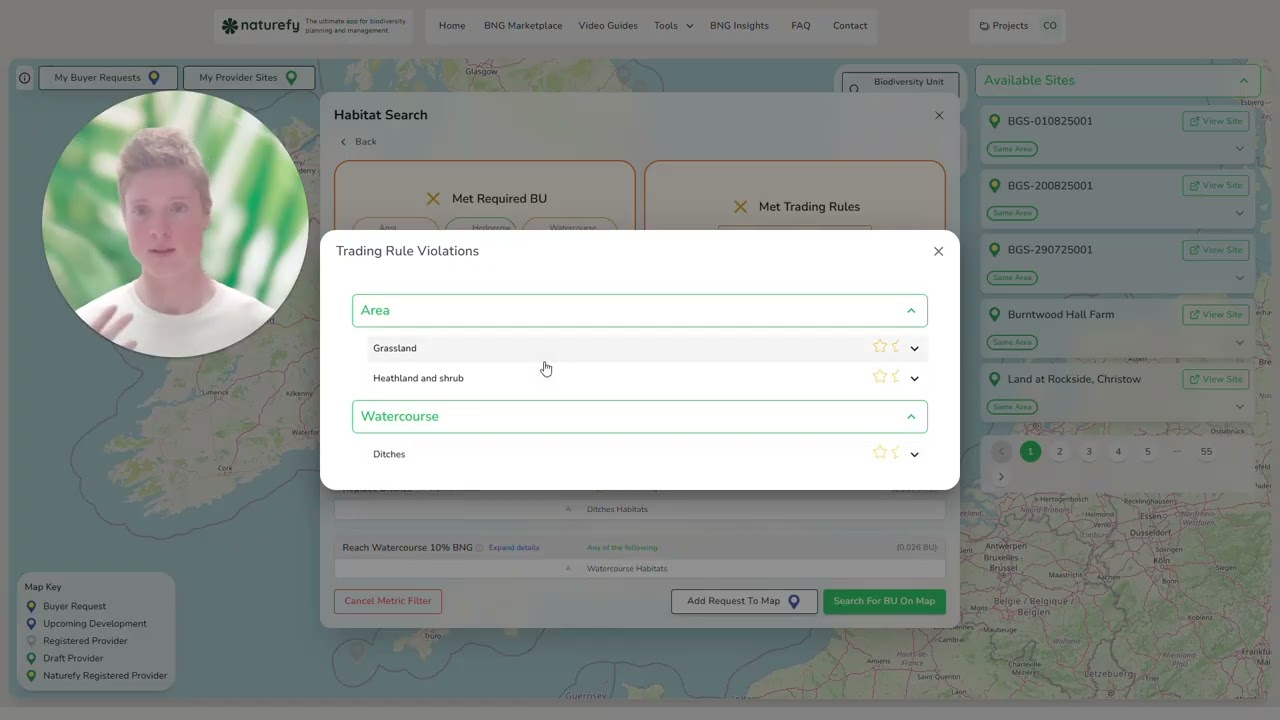Click the Buyer Request pin in Map Key
1280x720 pixels.
[x=31, y=606]
